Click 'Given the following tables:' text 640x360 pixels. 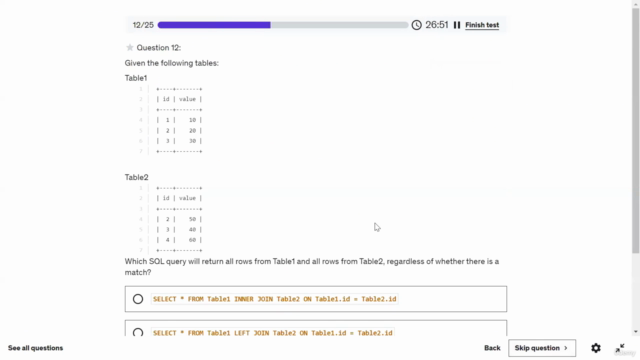pos(171,63)
